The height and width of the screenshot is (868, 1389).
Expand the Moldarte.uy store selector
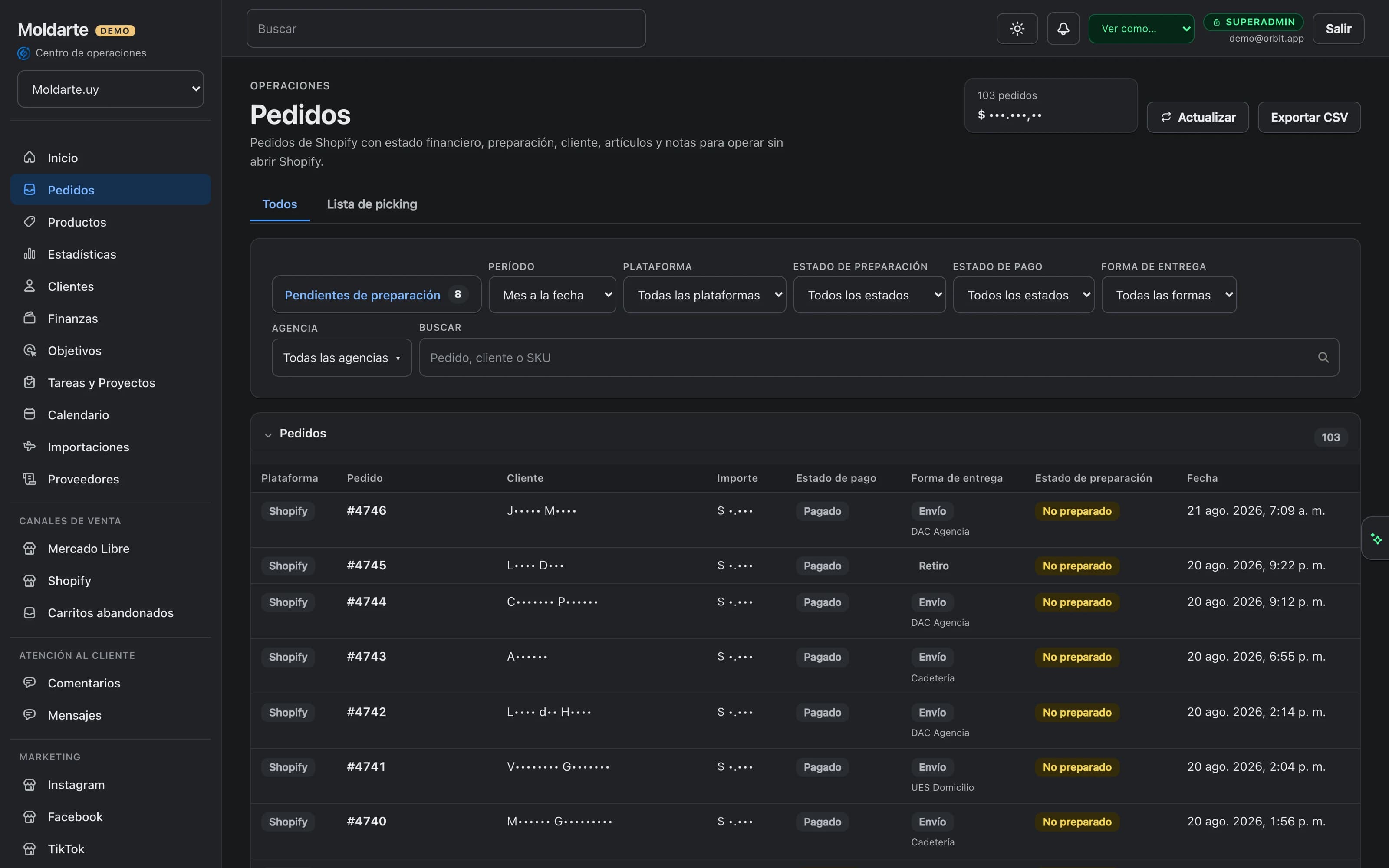pos(111,89)
